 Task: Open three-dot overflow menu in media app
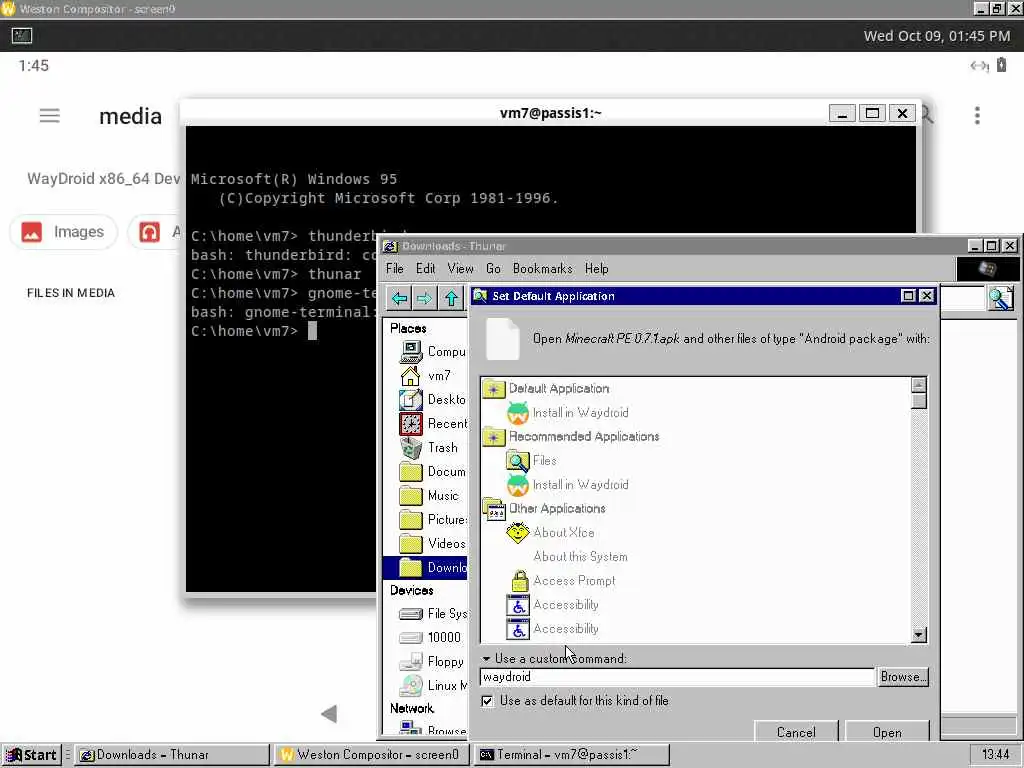click(977, 116)
